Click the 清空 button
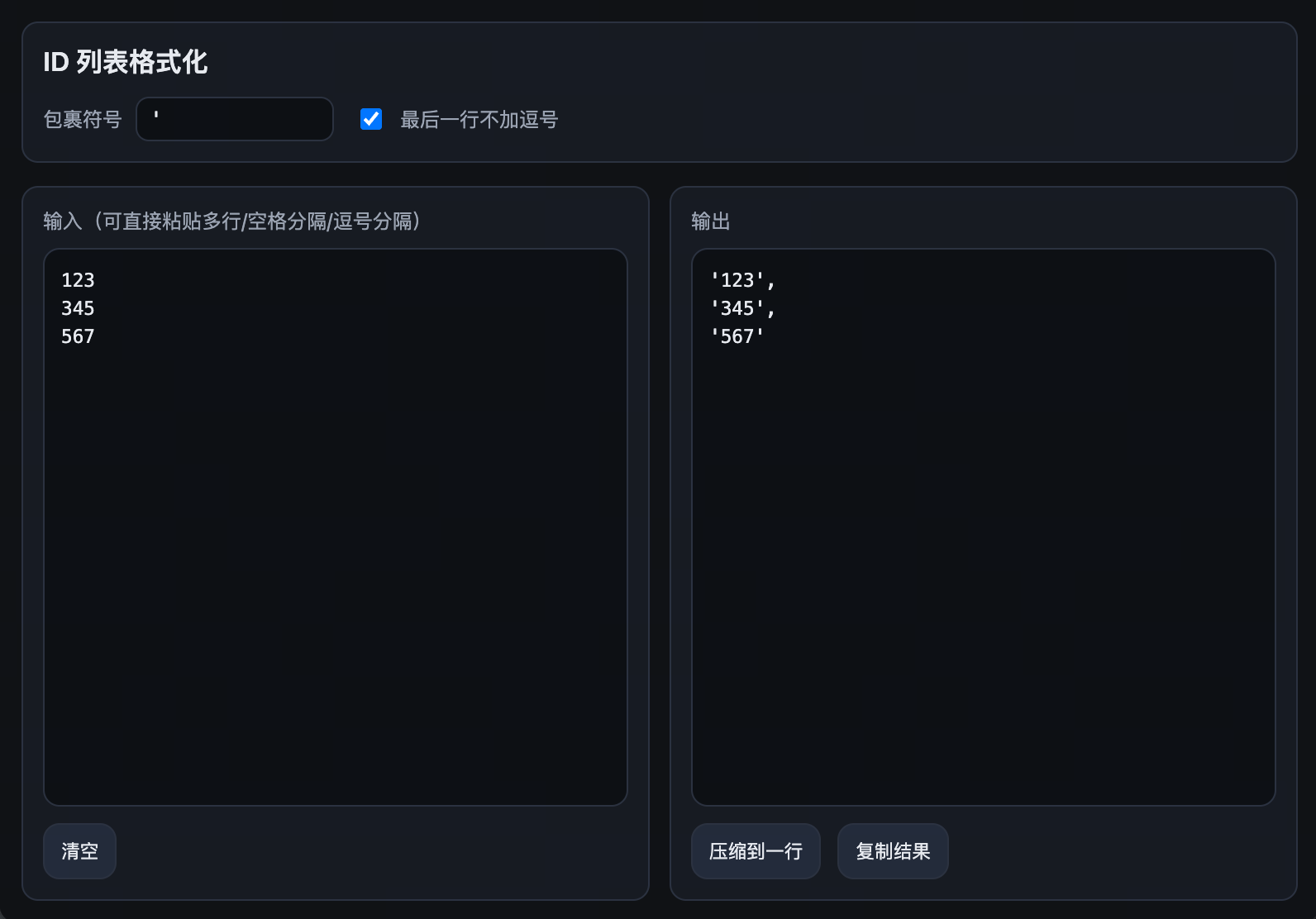Viewport: 1316px width, 919px height. [x=79, y=851]
